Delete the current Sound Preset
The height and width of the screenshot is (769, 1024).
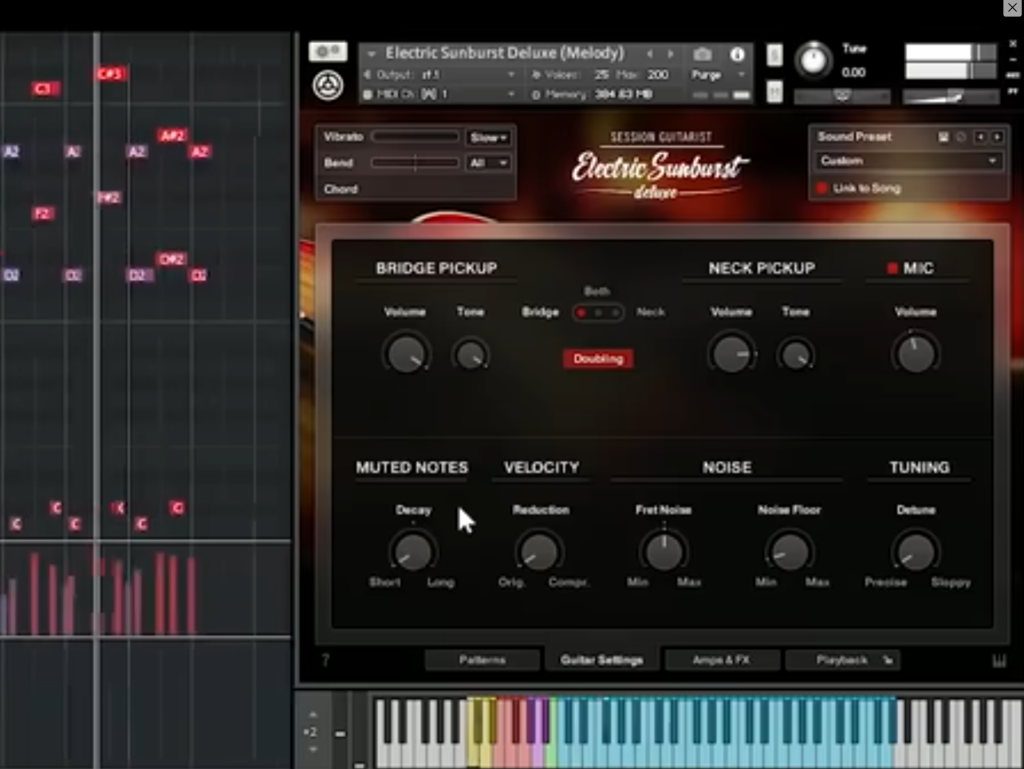click(961, 136)
